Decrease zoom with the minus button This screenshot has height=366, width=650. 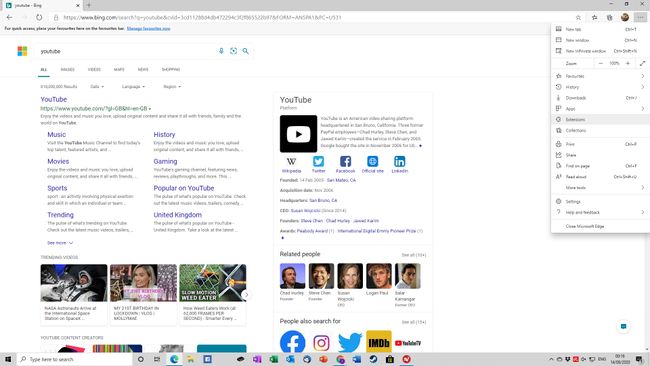click(601, 63)
